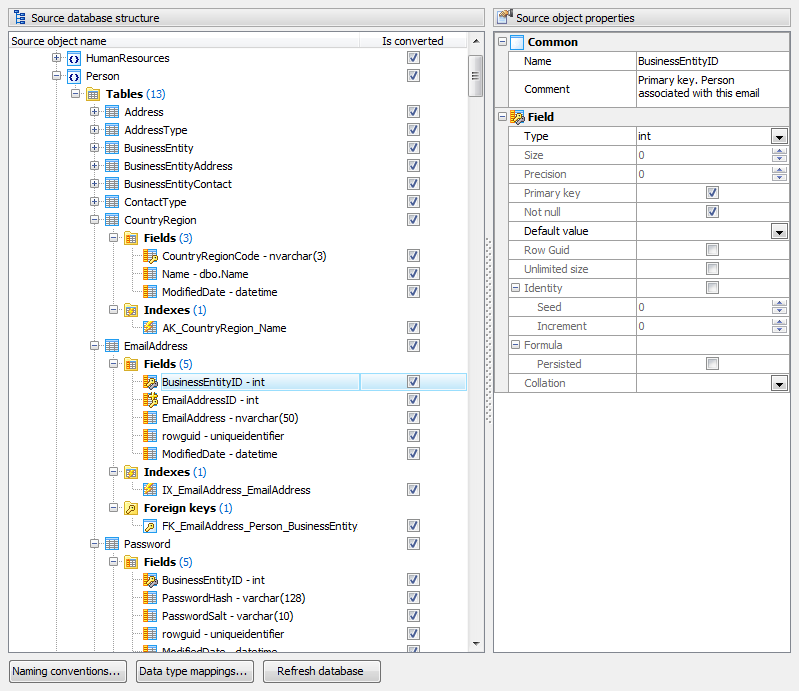Screen dimensions: 799x691
Task: Open Naming conventions dialog
Action: pos(67,671)
